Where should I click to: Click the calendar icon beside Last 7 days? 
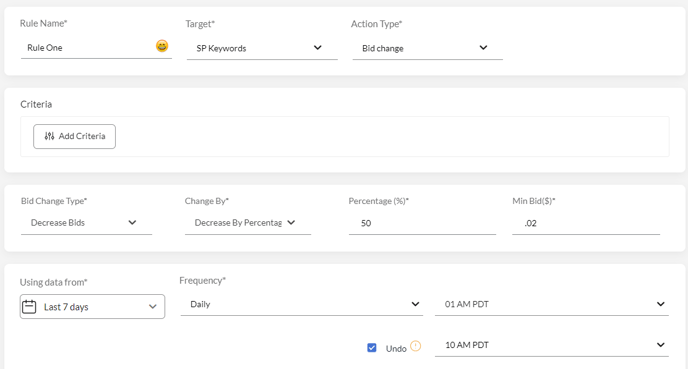pyautogui.click(x=29, y=306)
